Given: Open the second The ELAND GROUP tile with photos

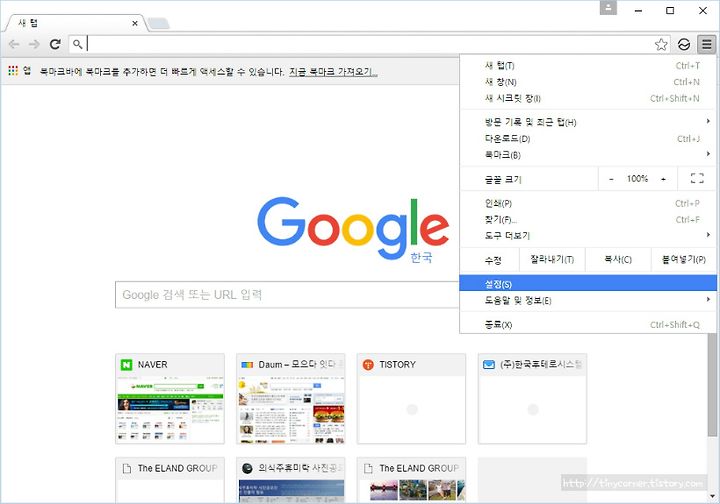Looking at the screenshot, I should 411,480.
